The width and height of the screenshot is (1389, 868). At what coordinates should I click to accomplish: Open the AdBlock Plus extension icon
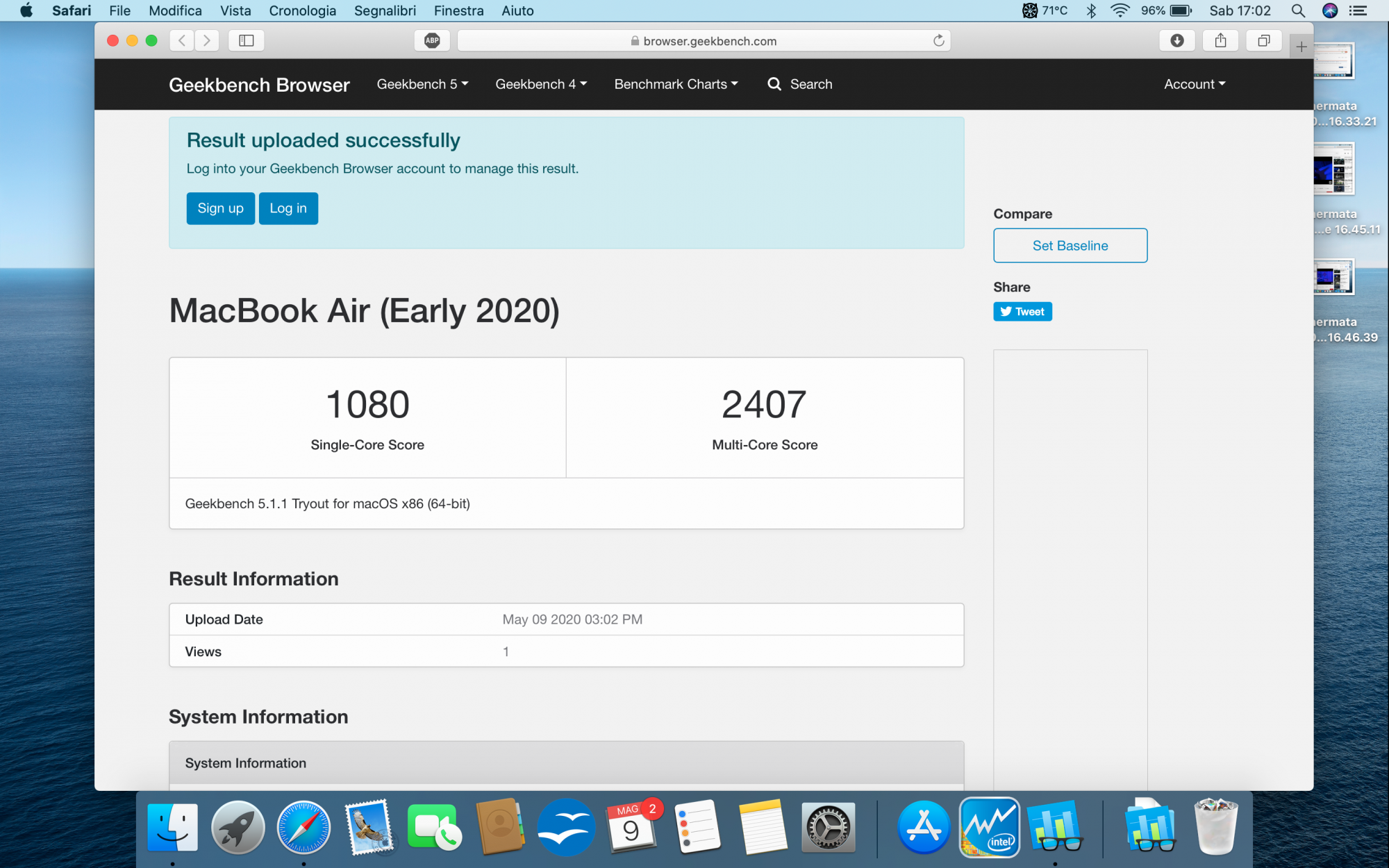click(432, 40)
